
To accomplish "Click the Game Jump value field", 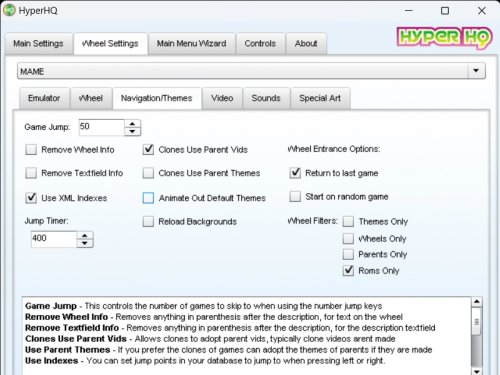I will [102, 127].
